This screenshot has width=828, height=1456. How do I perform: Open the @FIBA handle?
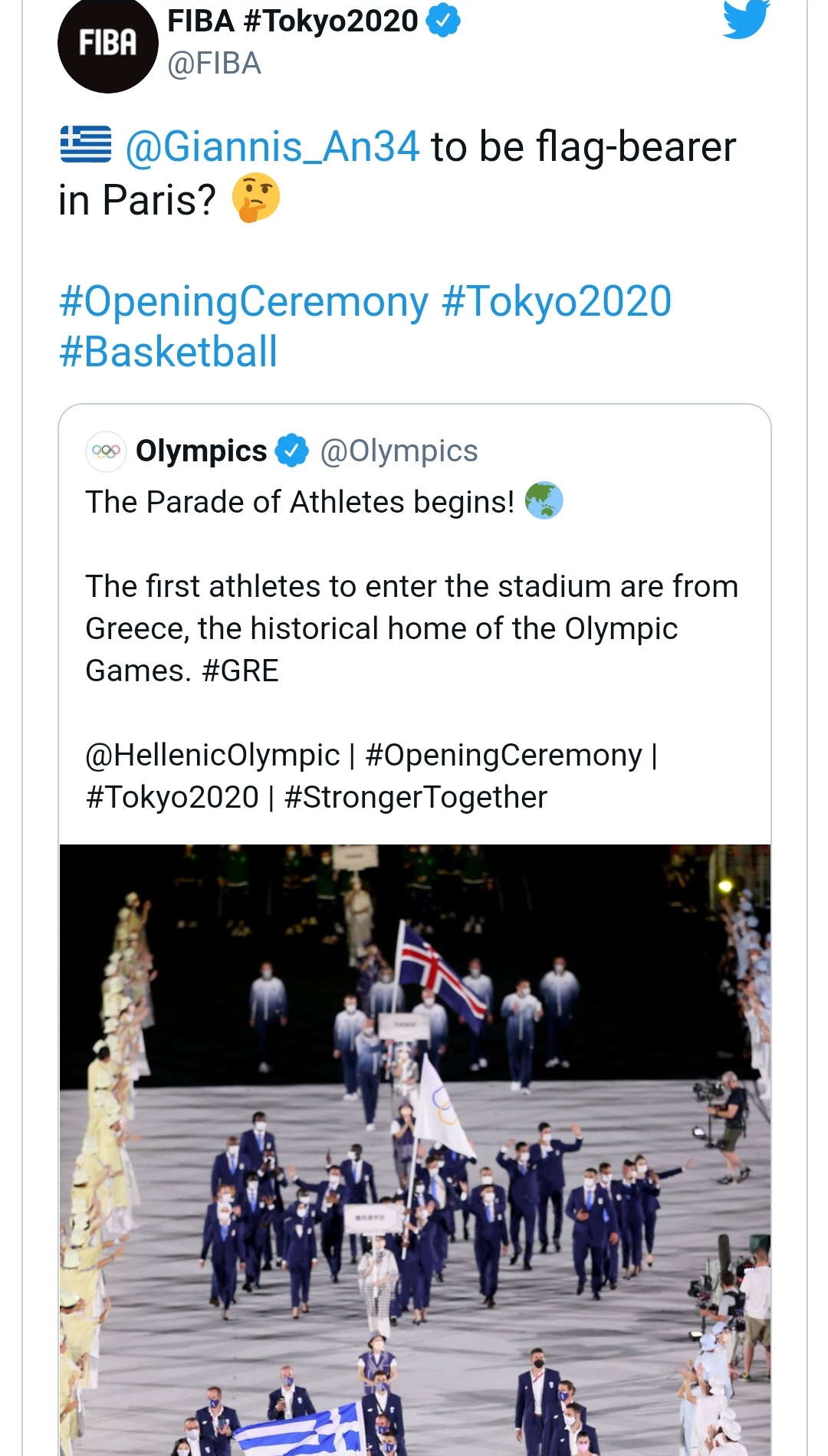215,64
